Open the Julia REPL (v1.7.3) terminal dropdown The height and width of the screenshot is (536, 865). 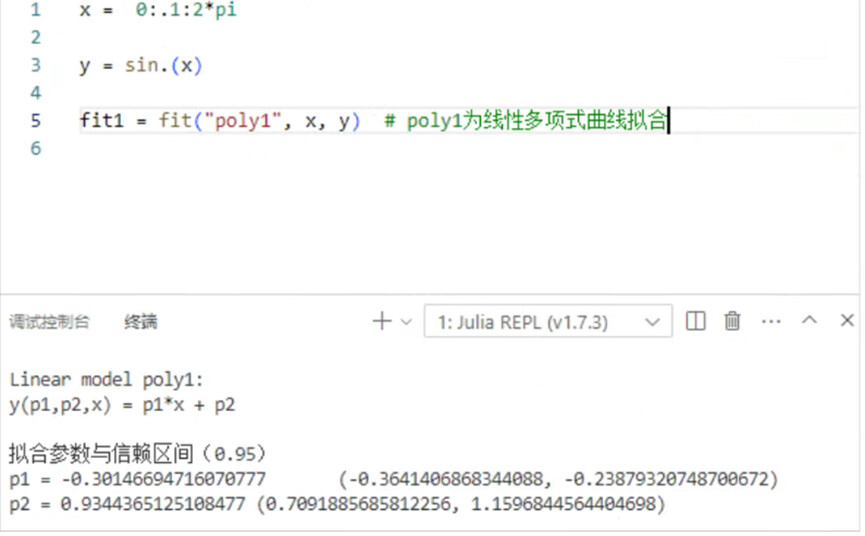(x=548, y=321)
